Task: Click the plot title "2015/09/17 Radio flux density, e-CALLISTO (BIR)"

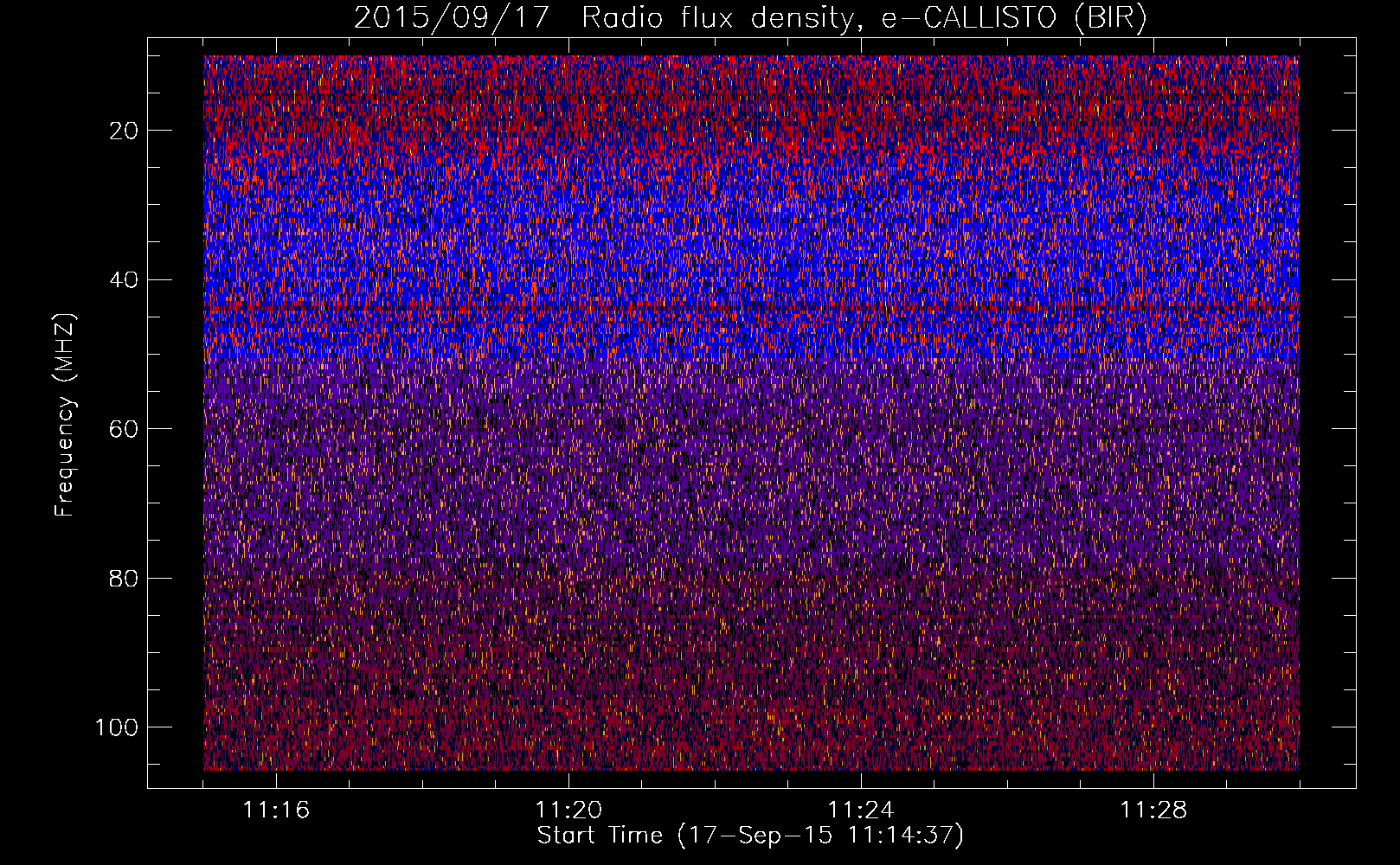Action: [x=751, y=18]
